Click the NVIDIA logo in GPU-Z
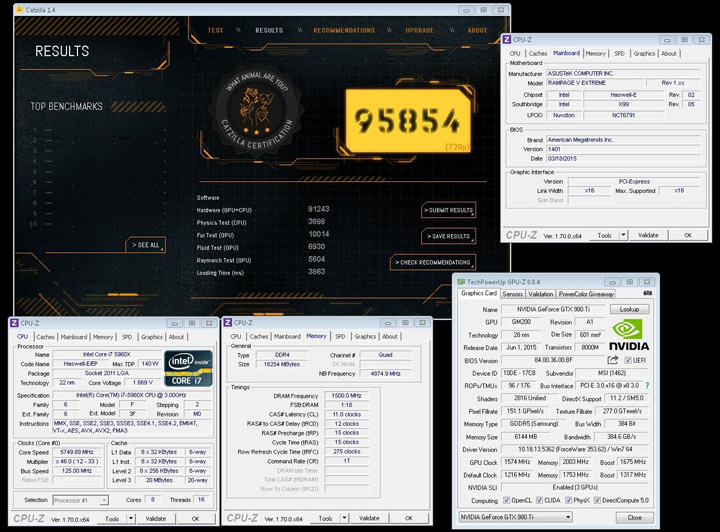This screenshot has width=720, height=532. tap(629, 335)
